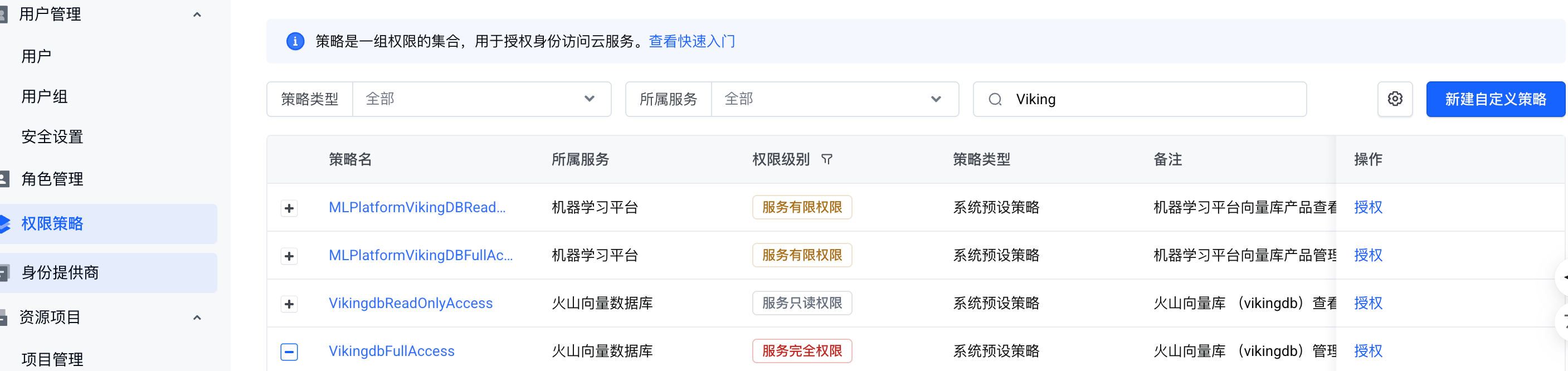Viewport: 1568px width, 371px height.
Task: Select 身份提供商 in the sidebar
Action: [60, 272]
